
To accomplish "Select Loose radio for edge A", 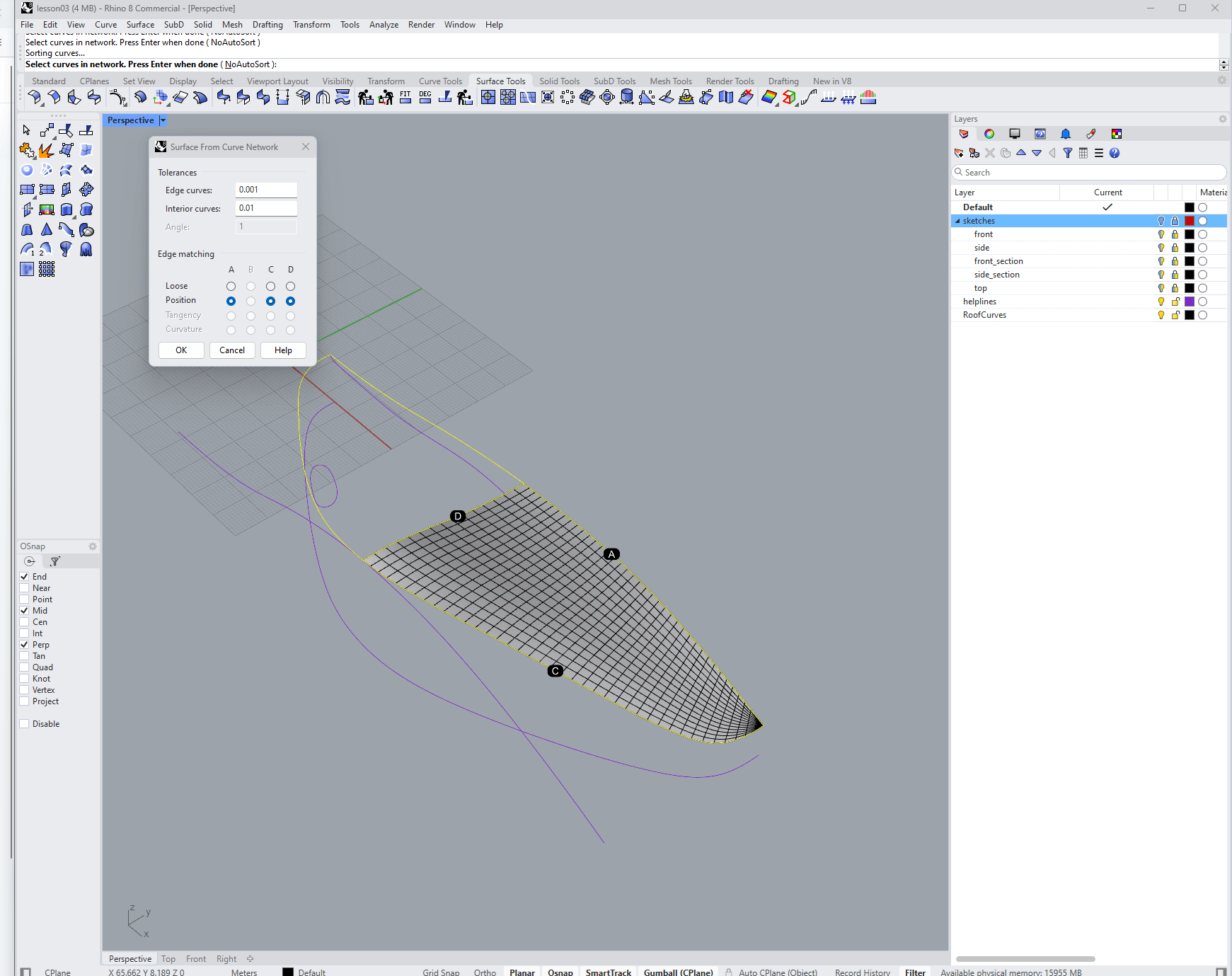I will [x=231, y=286].
